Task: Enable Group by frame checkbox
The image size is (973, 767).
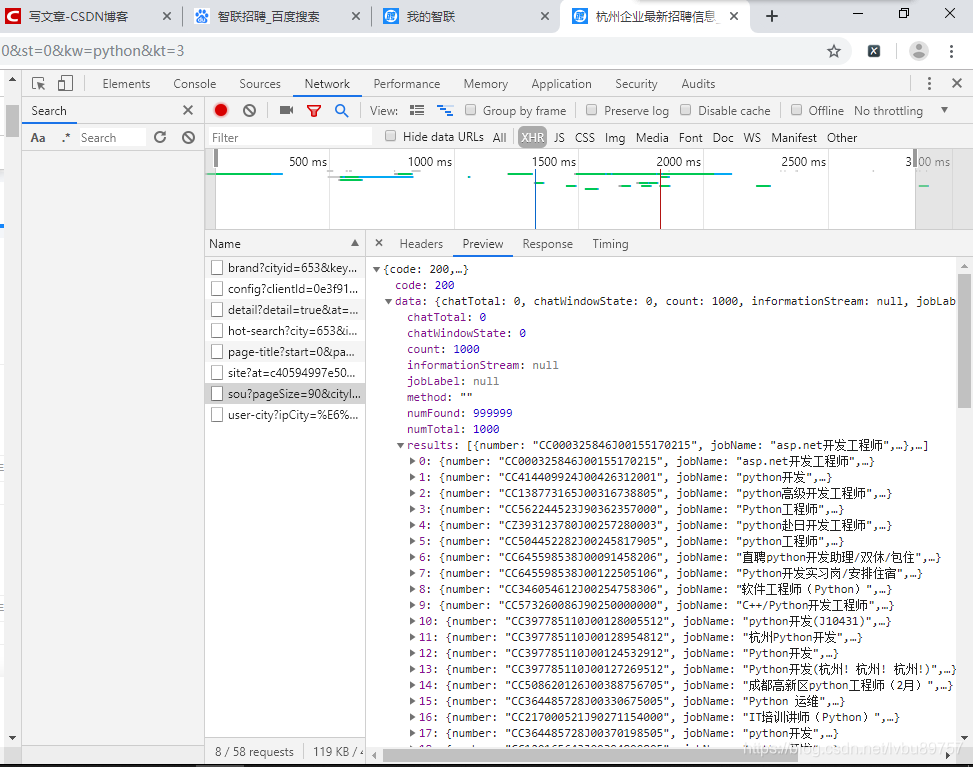Action: 471,110
